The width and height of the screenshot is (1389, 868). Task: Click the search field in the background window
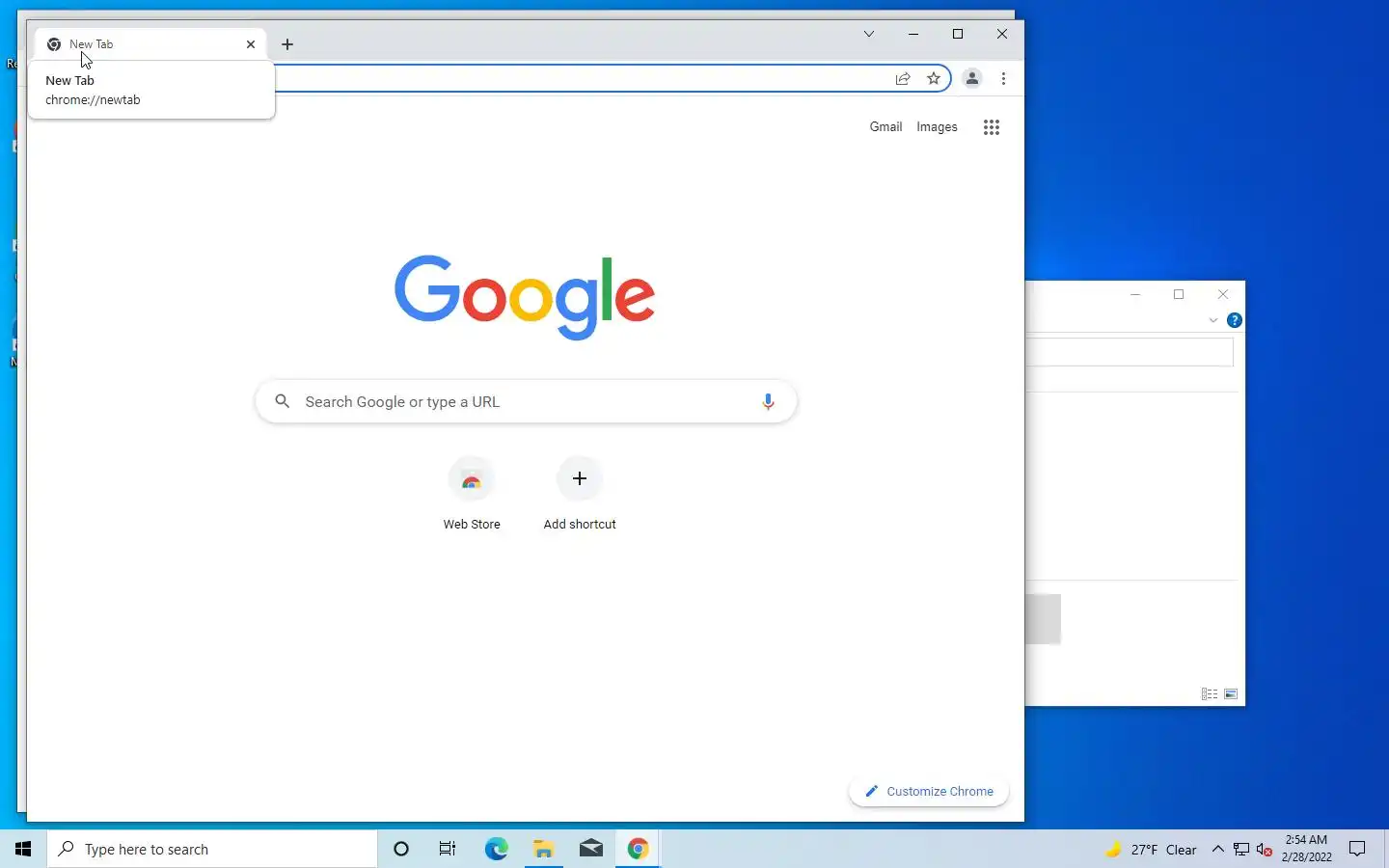click(1130, 352)
